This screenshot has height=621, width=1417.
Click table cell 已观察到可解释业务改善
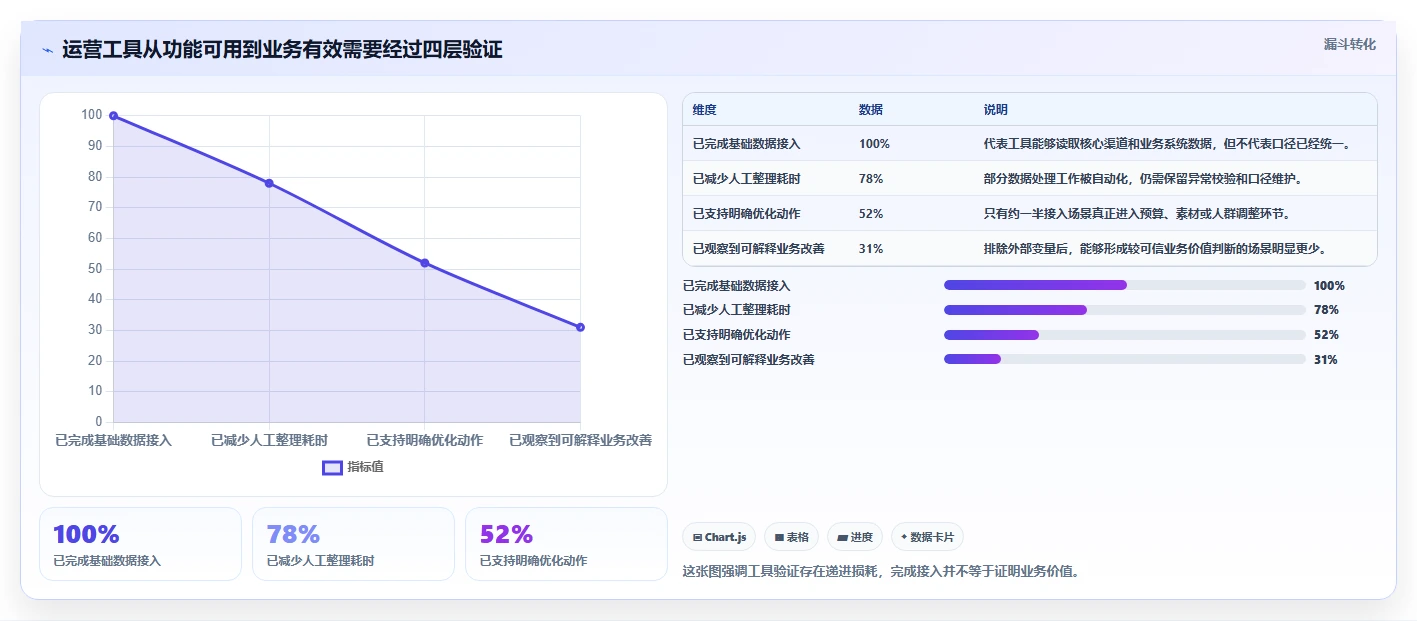click(758, 249)
